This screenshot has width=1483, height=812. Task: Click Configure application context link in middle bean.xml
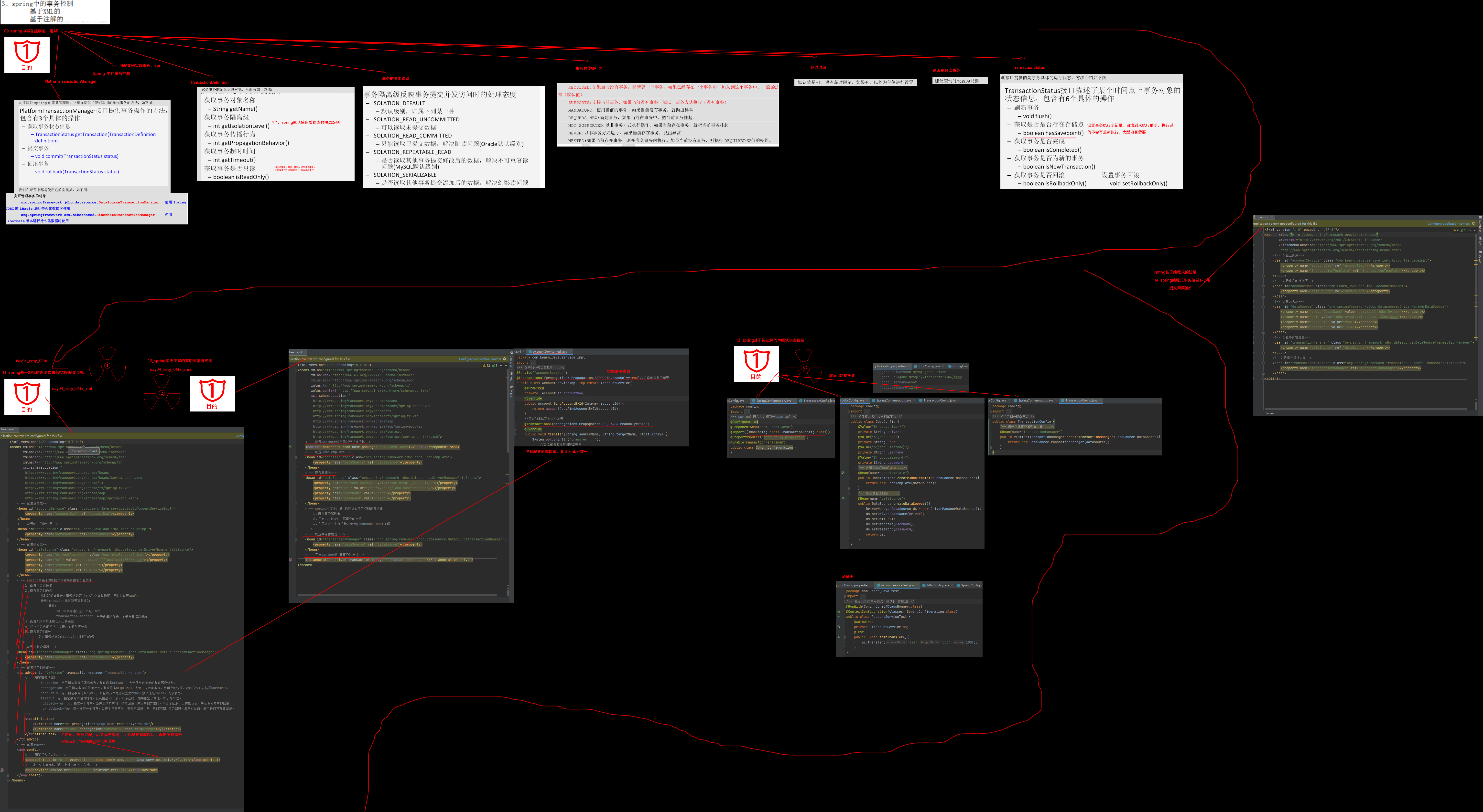click(x=480, y=359)
